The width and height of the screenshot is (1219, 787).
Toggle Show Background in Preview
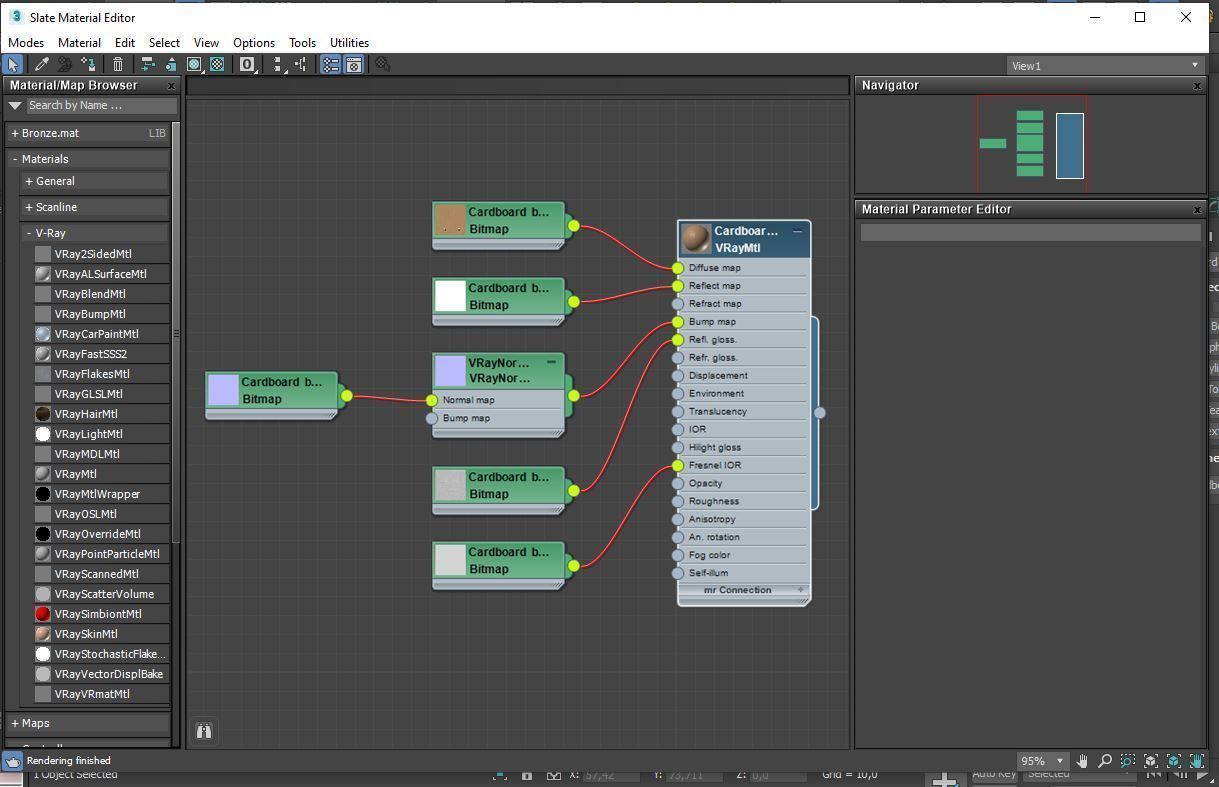pyautogui.click(x=217, y=65)
